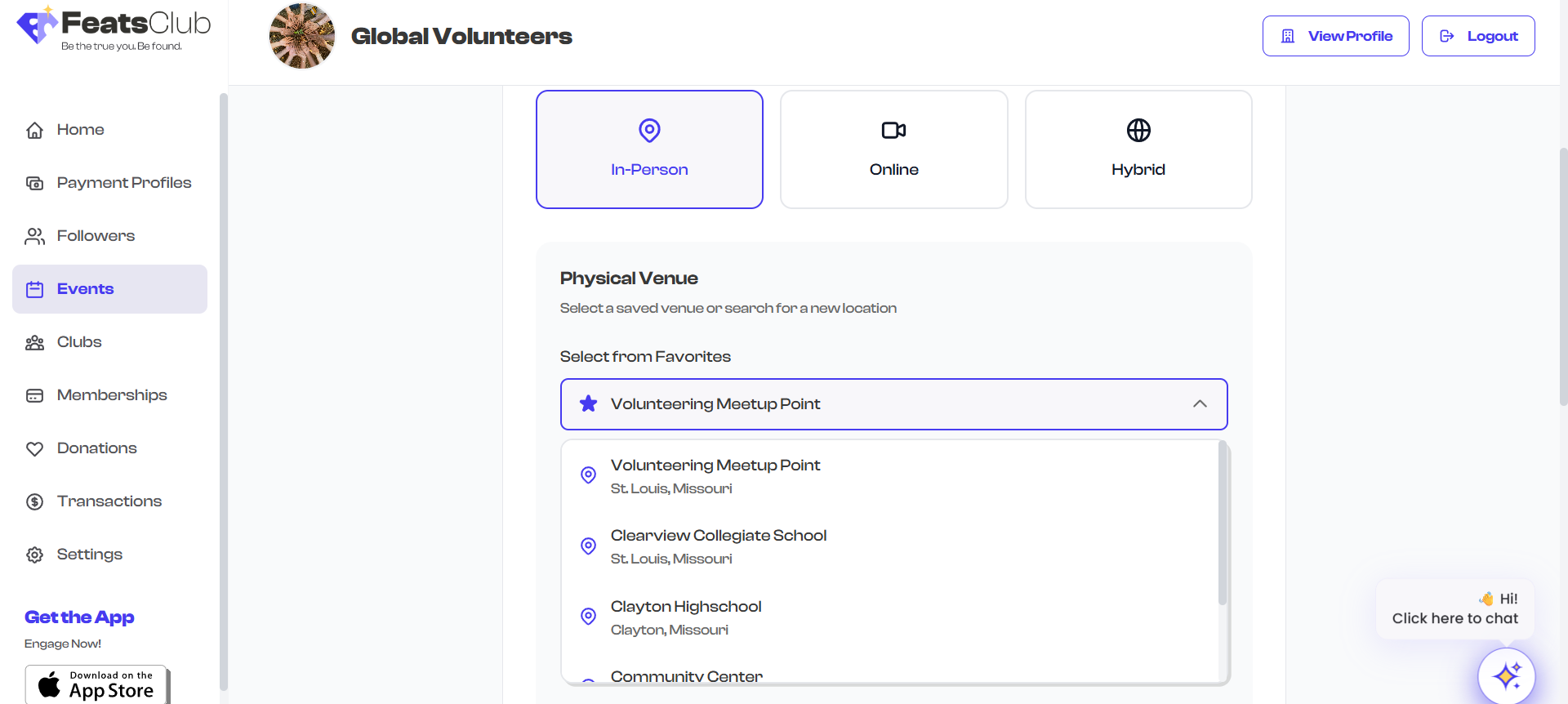Click the Settings gear icon
The height and width of the screenshot is (704, 1568).
[34, 555]
